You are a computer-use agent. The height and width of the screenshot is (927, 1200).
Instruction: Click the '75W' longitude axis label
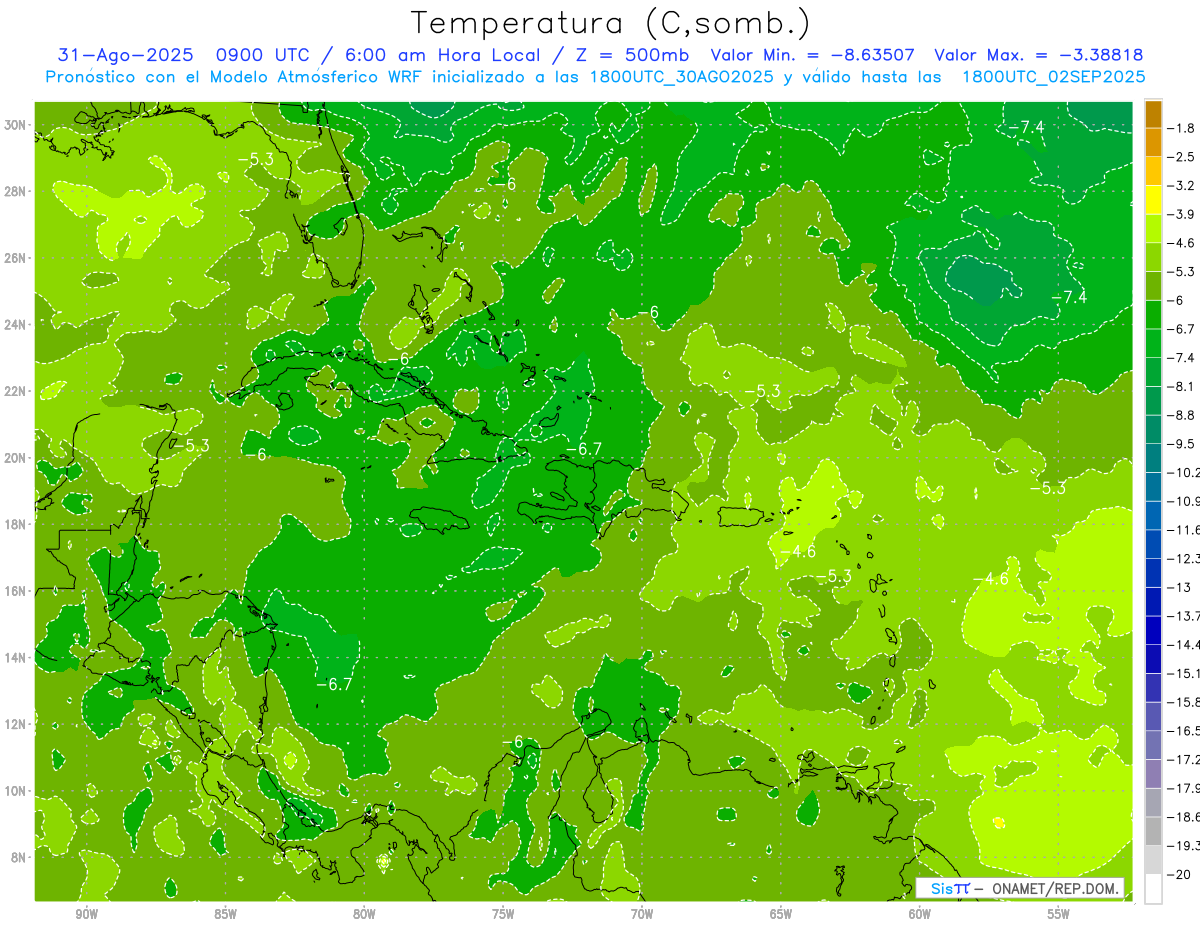[x=503, y=914]
